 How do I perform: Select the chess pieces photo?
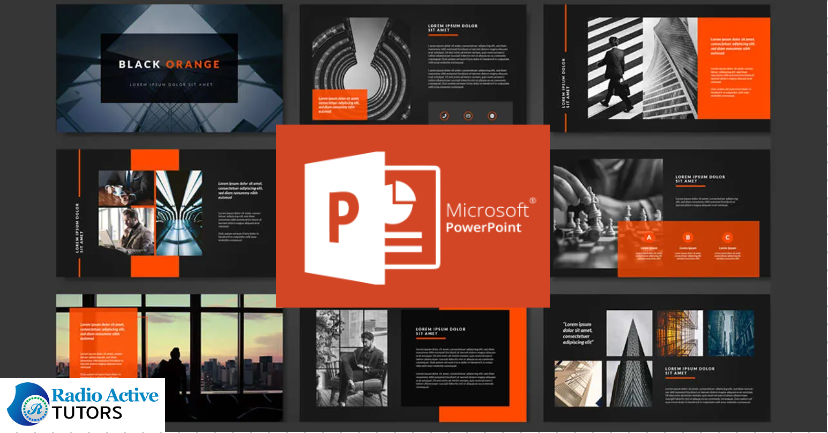click(x=607, y=211)
